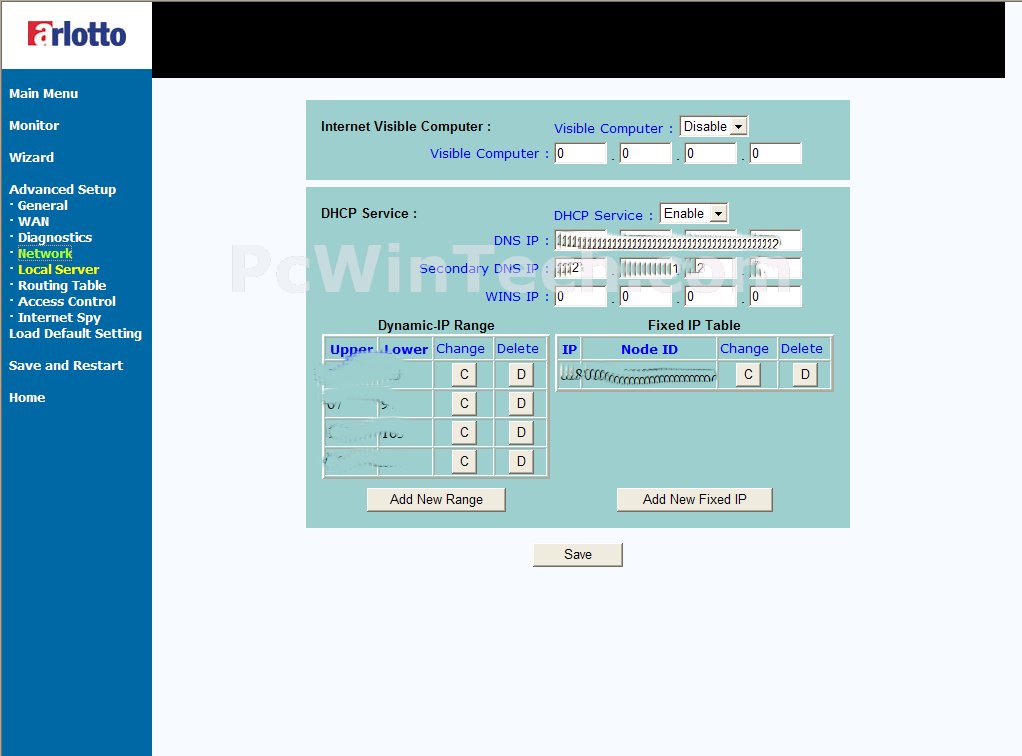Click first DNS IP octet field
1022x756 pixels.
pyautogui.click(x=580, y=240)
